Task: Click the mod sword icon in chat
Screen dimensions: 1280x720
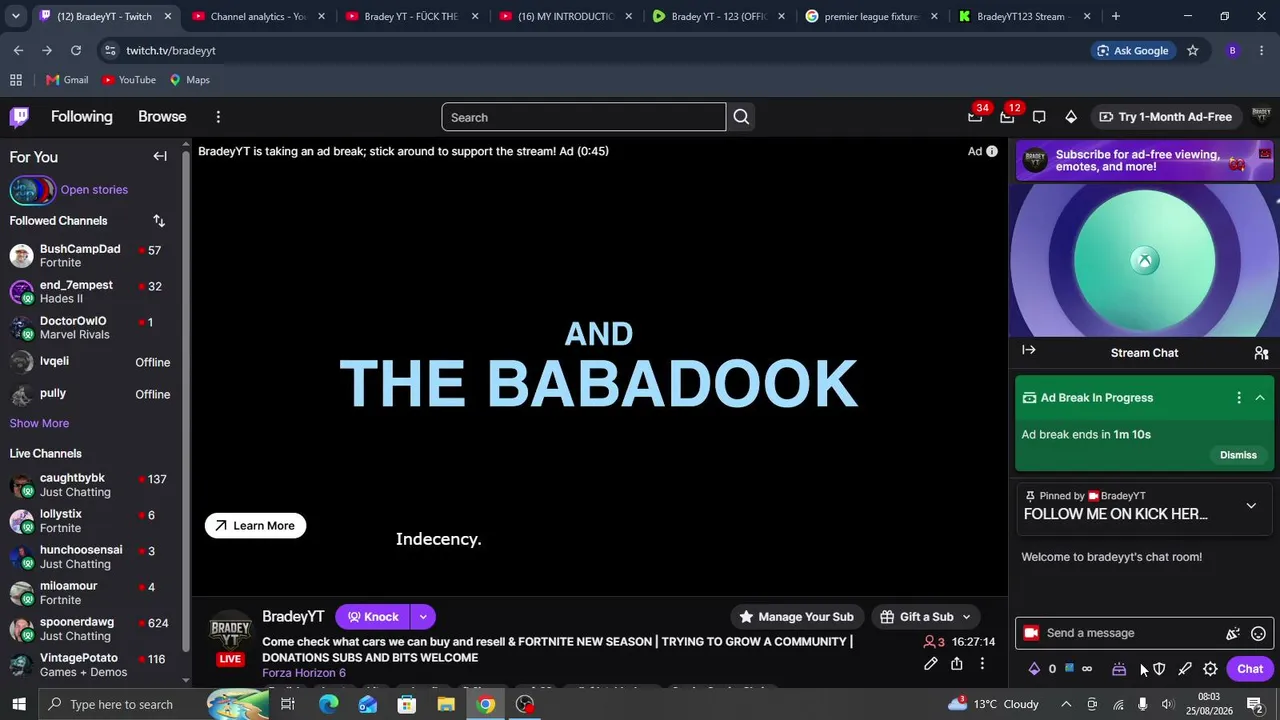Action: tap(1185, 669)
